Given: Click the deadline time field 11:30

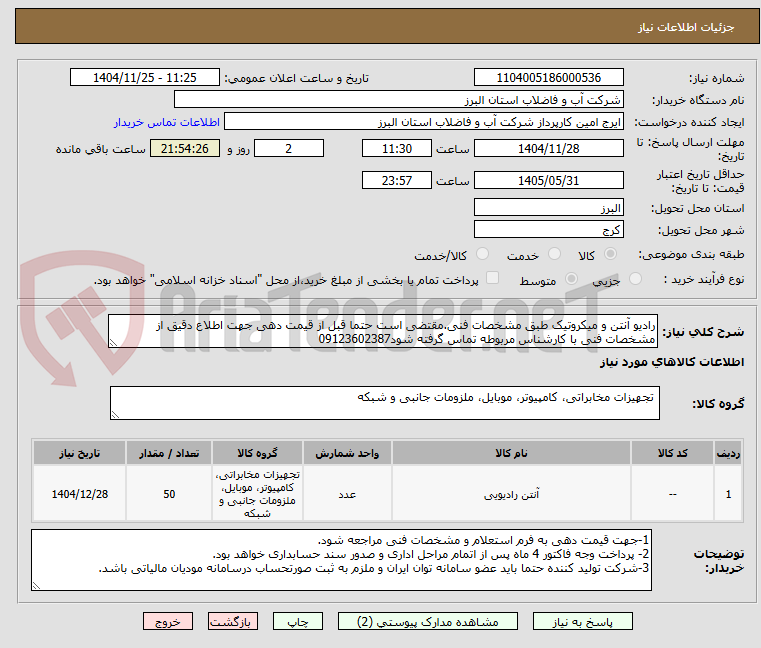Looking at the screenshot, I should point(397,149).
